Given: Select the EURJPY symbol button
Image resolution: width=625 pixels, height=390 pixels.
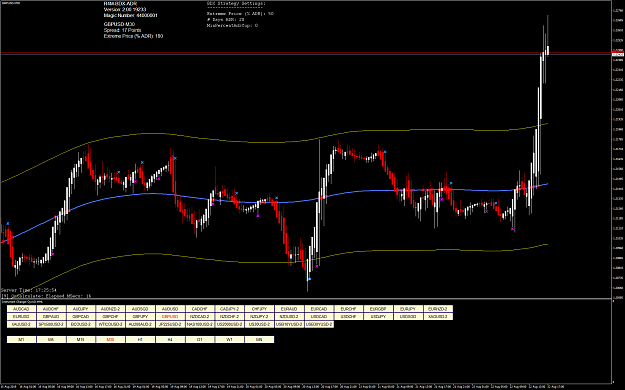Looking at the screenshot, I should coord(408,309).
